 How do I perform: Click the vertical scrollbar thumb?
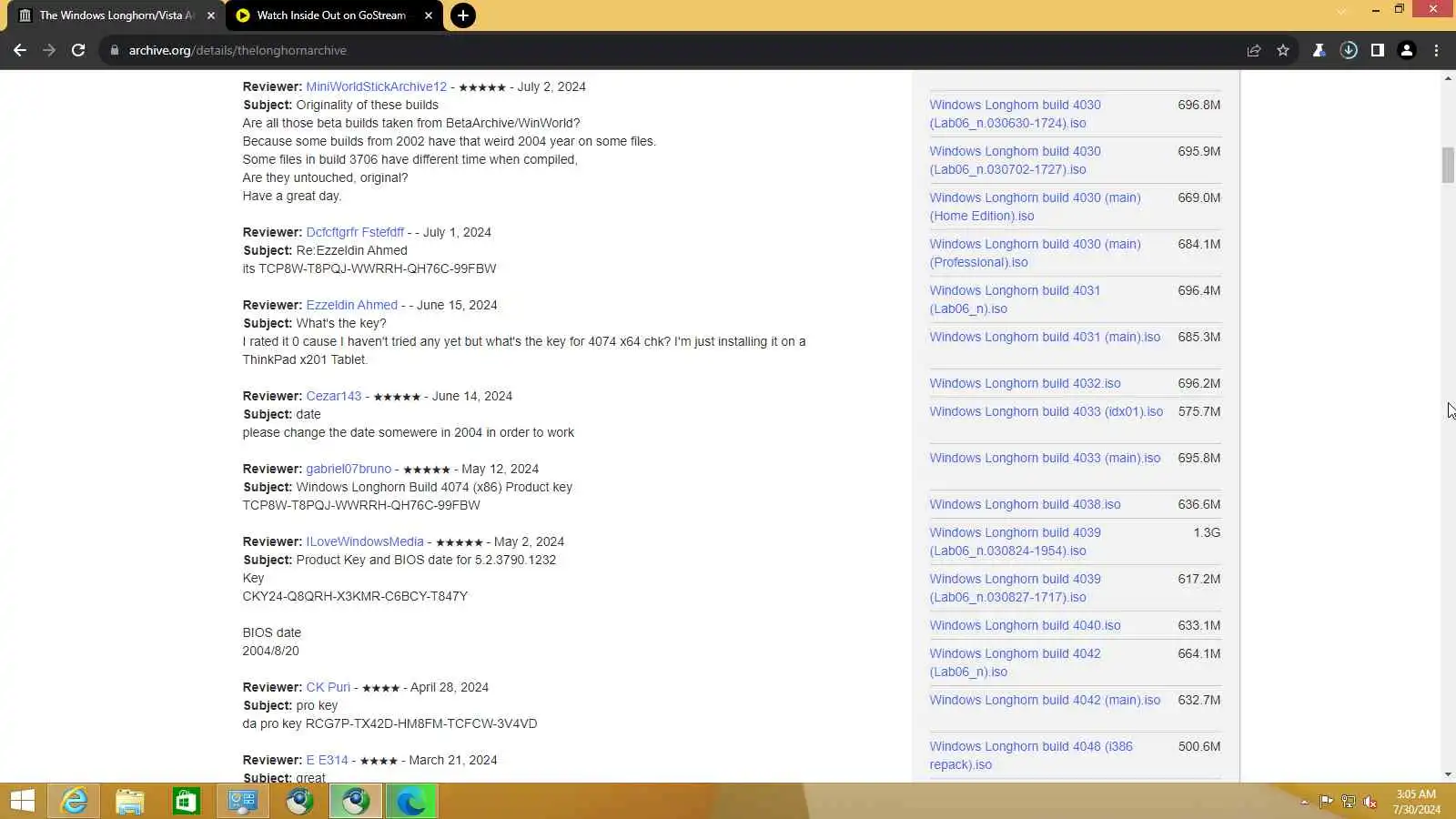click(1448, 165)
